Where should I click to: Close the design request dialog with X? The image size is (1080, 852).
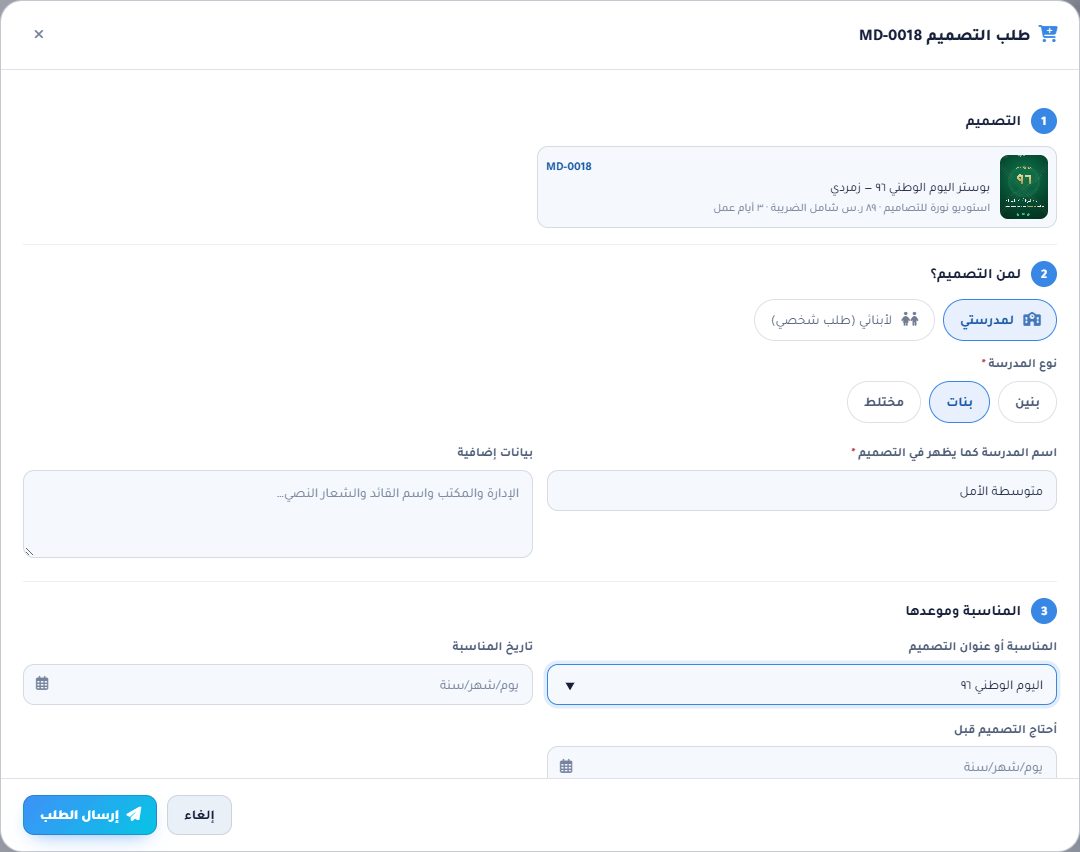pos(39,34)
